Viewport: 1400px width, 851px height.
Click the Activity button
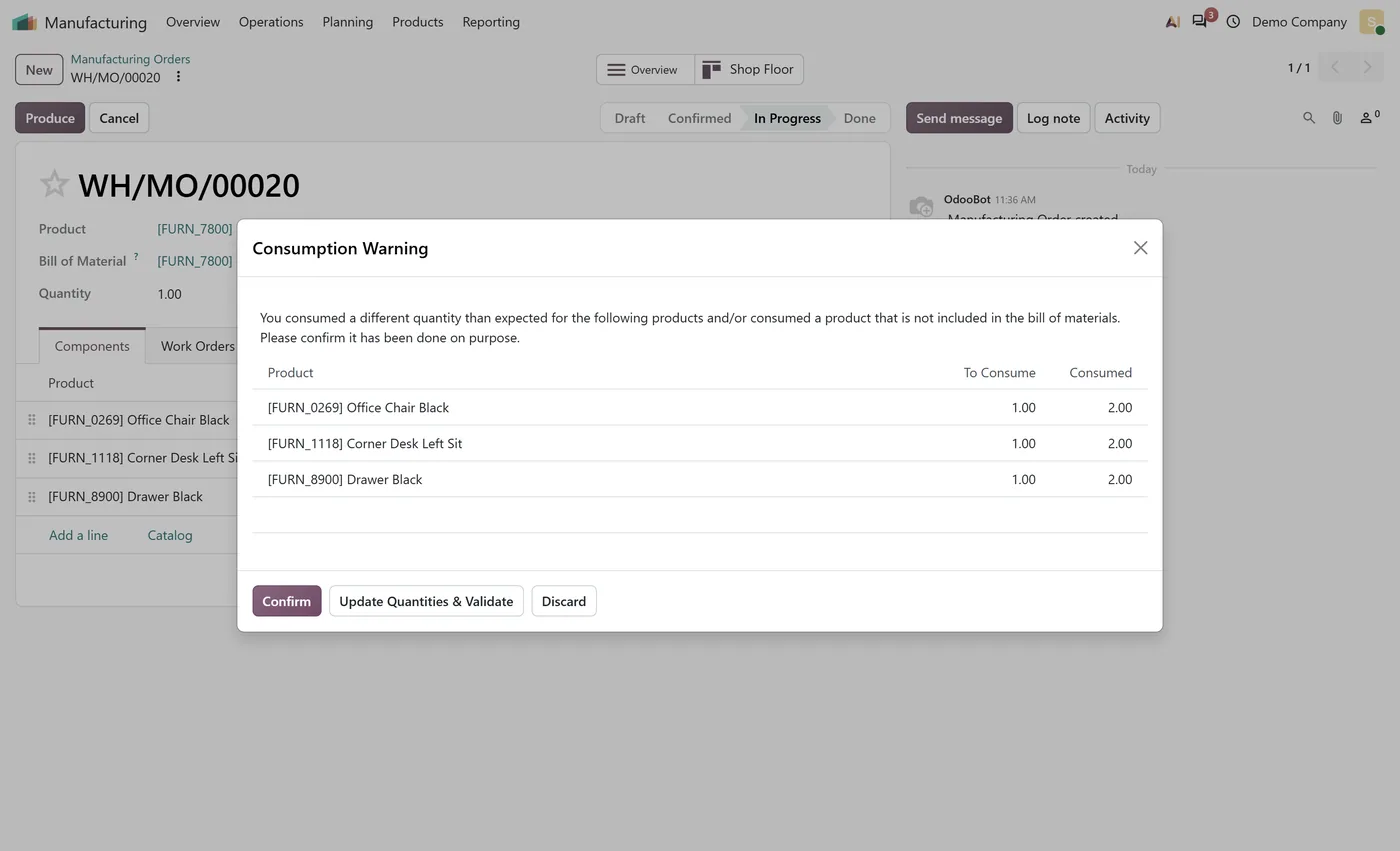point(1127,118)
